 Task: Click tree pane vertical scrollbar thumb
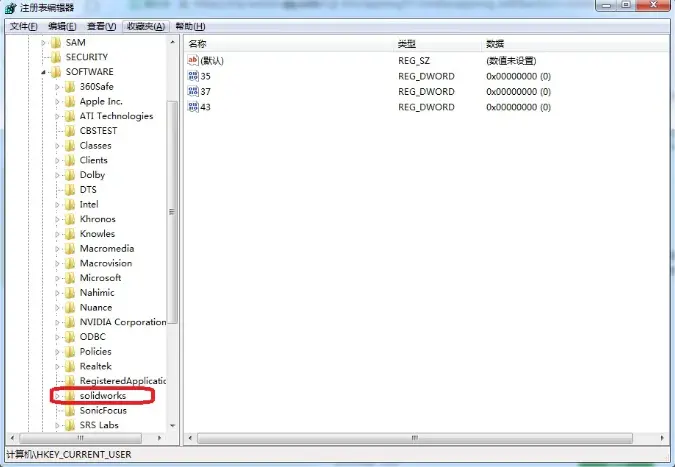tap(172, 212)
